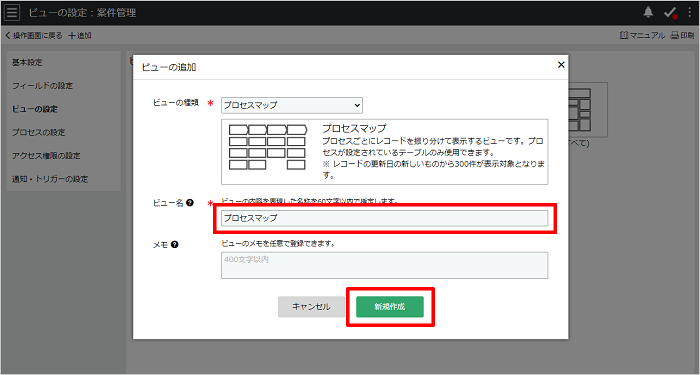The height and width of the screenshot is (375, 700).
Task: Open the ビューの種類 dropdown
Action: coord(292,105)
